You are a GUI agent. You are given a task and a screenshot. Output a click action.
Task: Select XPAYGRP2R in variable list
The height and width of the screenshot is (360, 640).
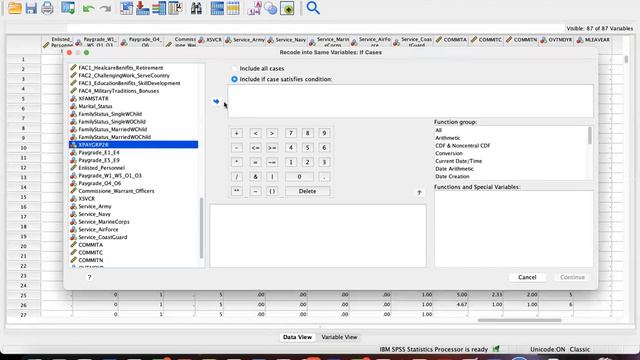coord(133,145)
